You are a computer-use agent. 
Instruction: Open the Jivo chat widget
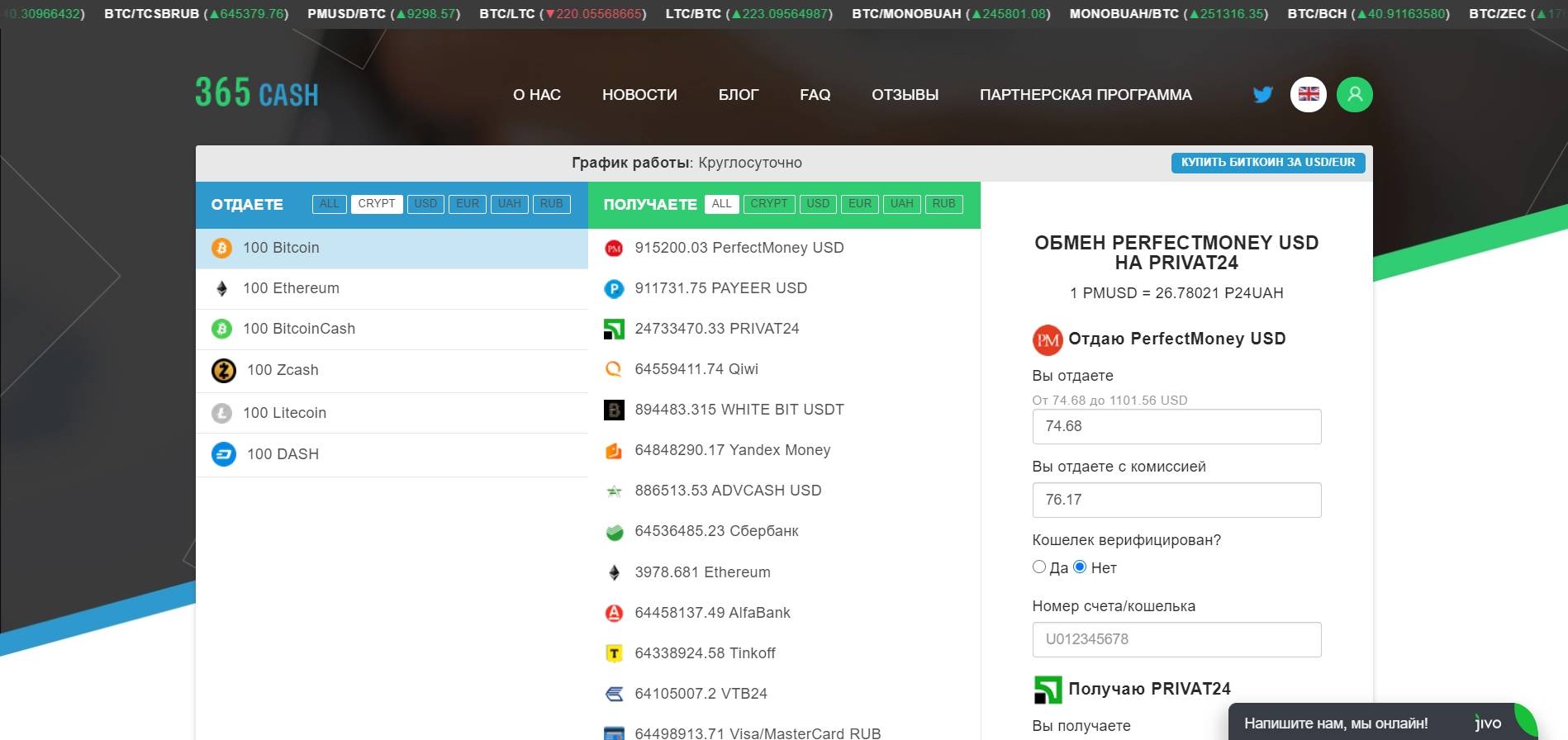click(x=1384, y=723)
